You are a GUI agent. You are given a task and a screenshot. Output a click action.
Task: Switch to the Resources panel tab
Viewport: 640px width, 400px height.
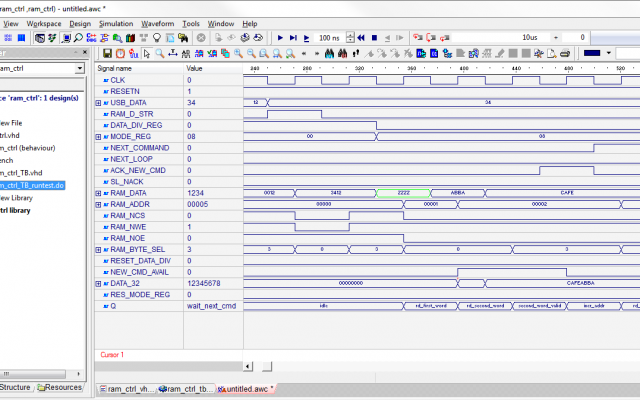click(x=63, y=387)
